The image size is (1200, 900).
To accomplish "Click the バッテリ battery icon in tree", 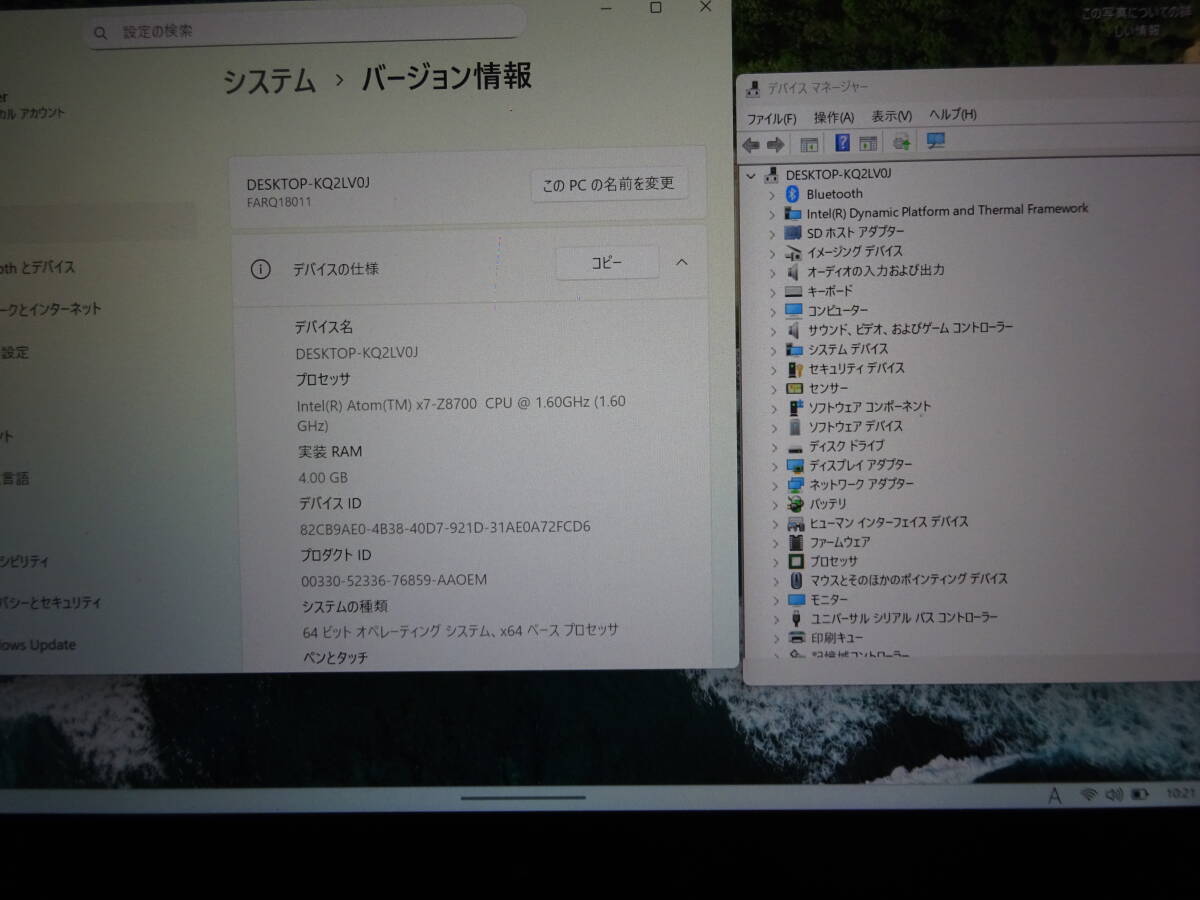I will (x=796, y=504).
